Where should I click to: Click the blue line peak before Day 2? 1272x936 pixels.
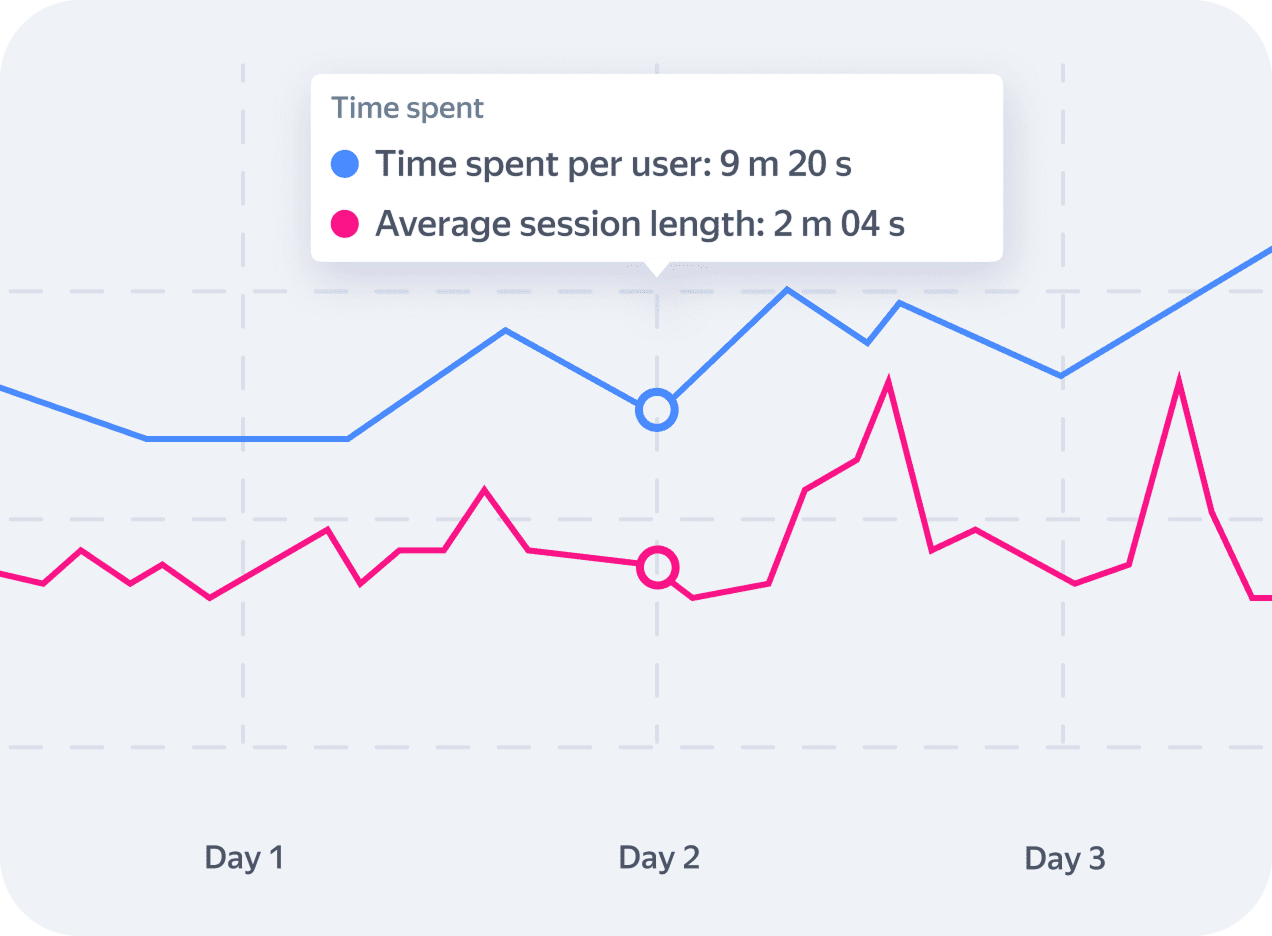505,329
